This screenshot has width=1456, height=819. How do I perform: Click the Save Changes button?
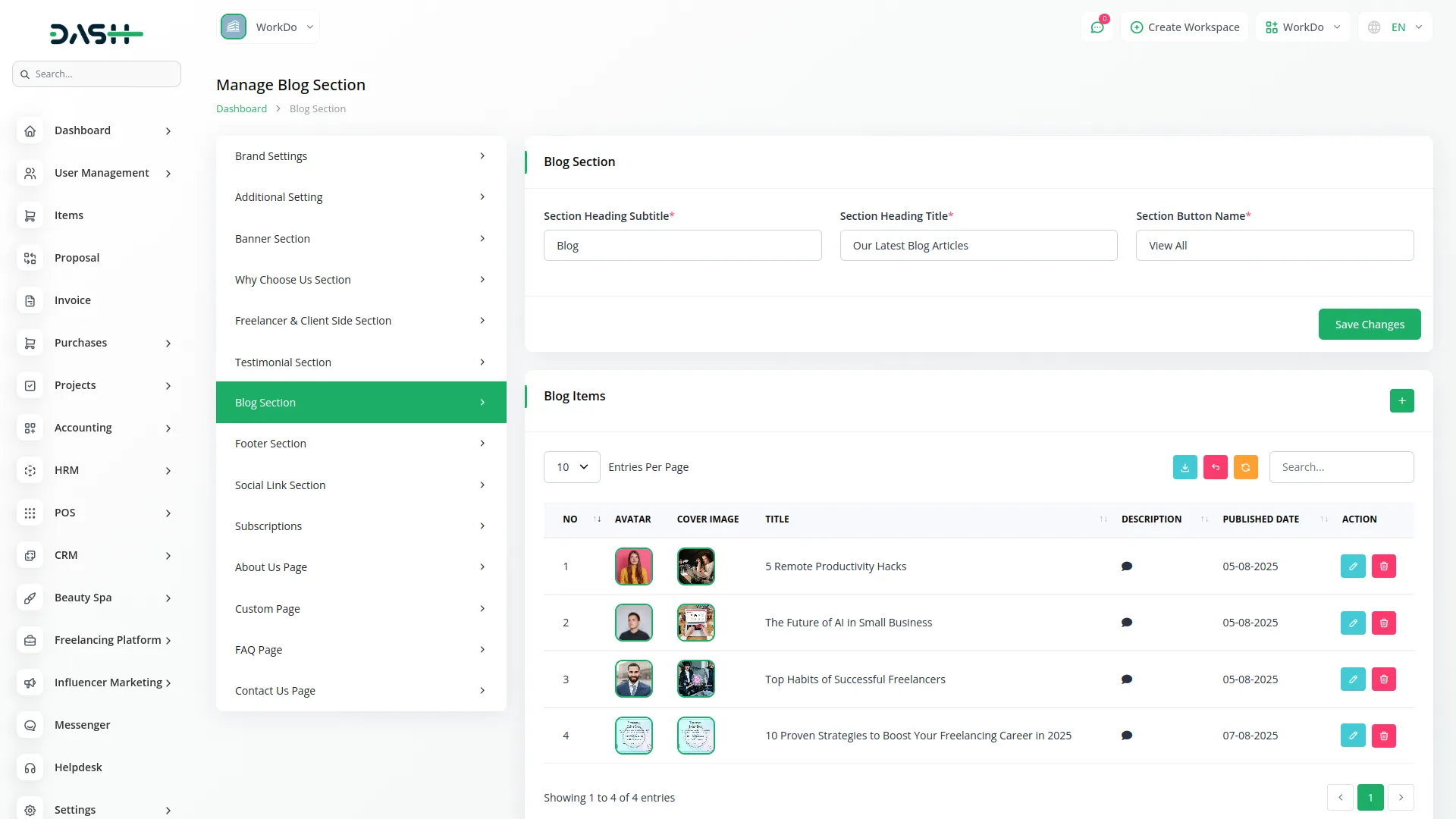click(1370, 324)
